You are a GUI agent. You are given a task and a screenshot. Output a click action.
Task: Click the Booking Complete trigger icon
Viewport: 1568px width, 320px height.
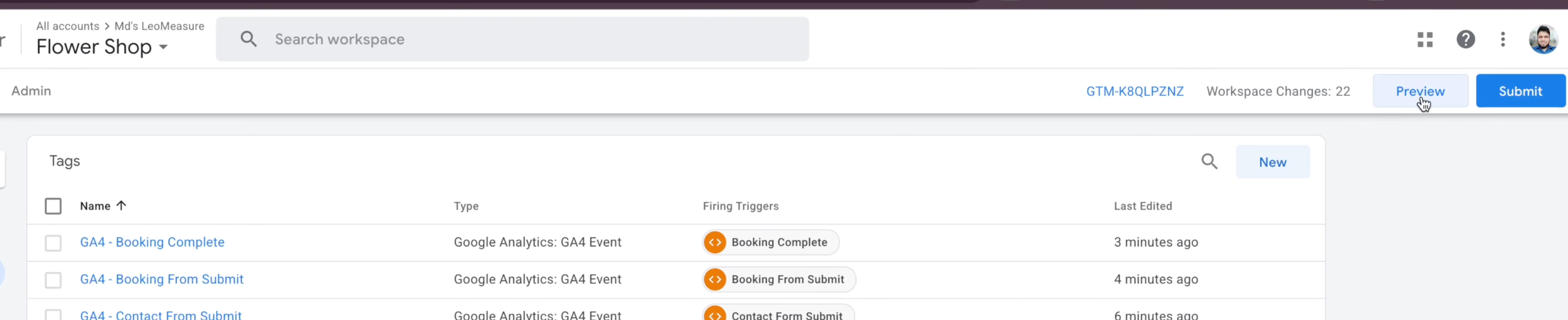pos(715,242)
